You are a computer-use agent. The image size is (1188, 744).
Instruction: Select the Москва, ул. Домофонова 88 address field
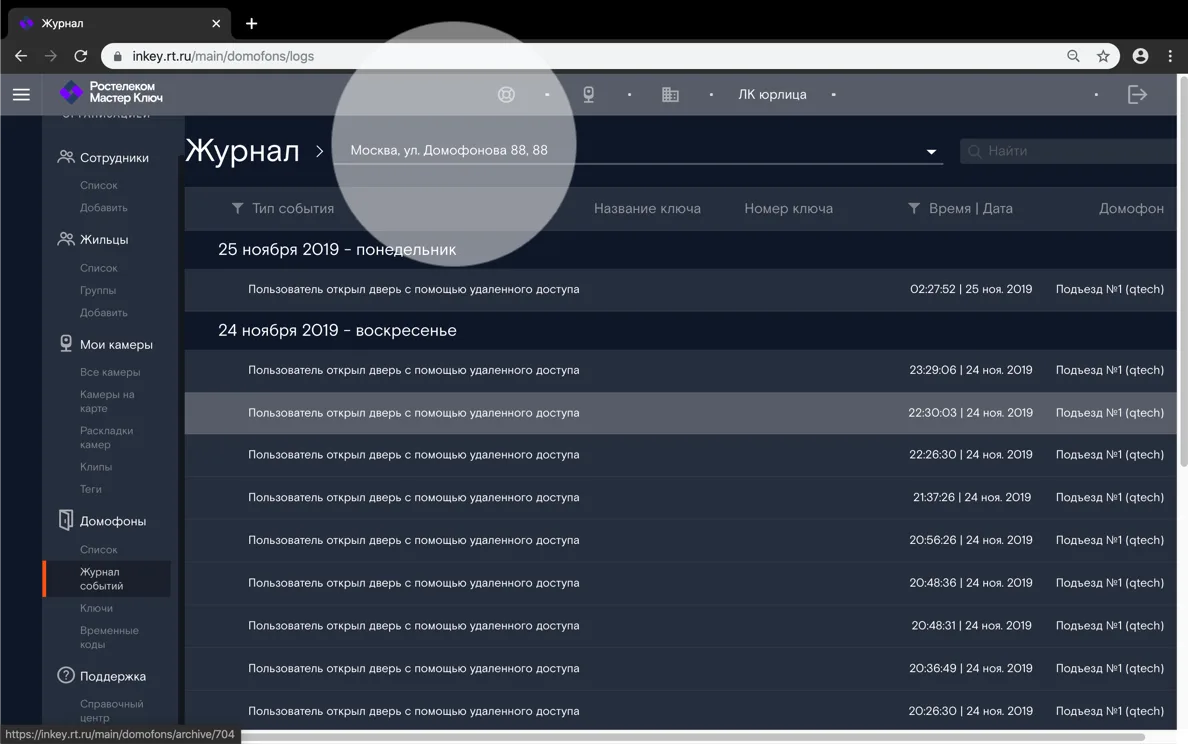638,150
